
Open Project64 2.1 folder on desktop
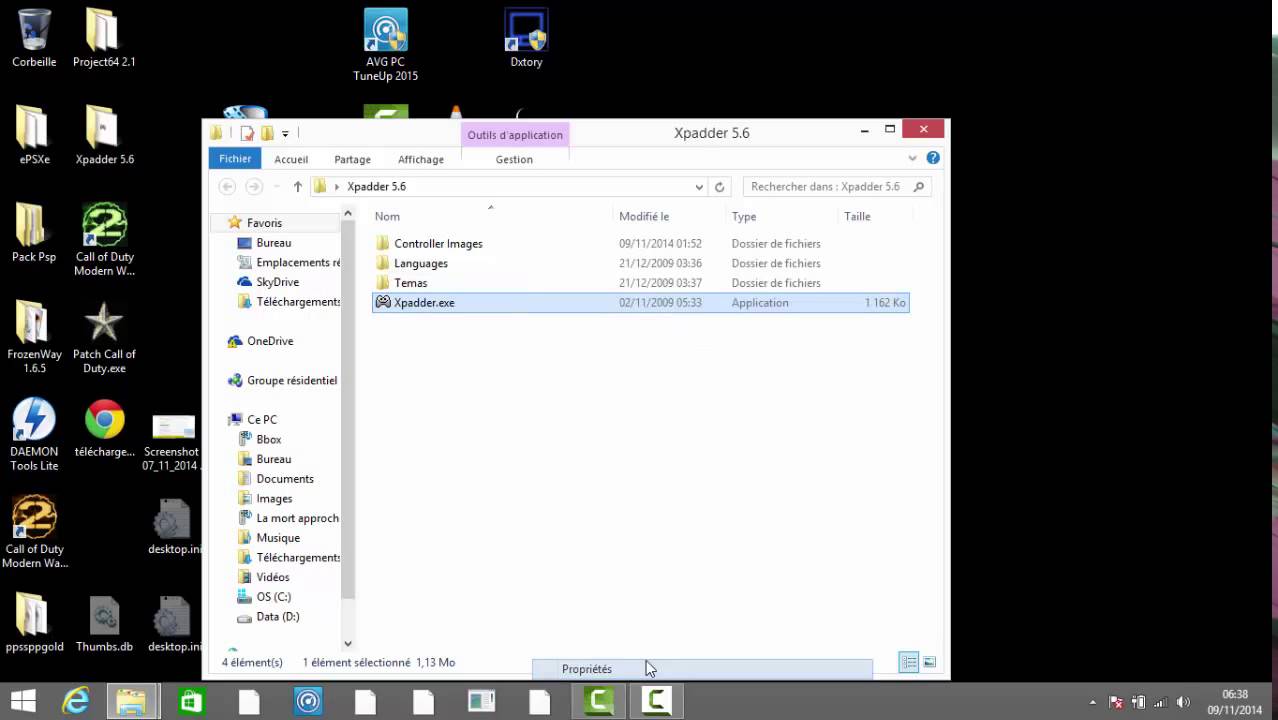point(103,38)
